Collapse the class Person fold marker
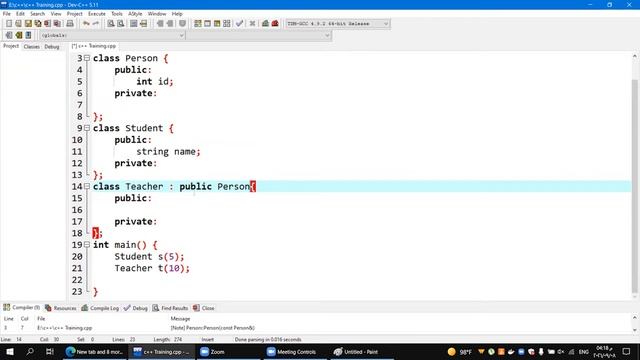640x360 pixels. click(x=87, y=58)
